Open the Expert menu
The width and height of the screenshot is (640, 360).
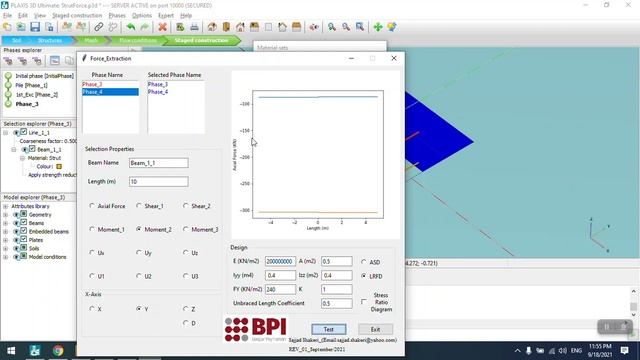tap(166, 16)
